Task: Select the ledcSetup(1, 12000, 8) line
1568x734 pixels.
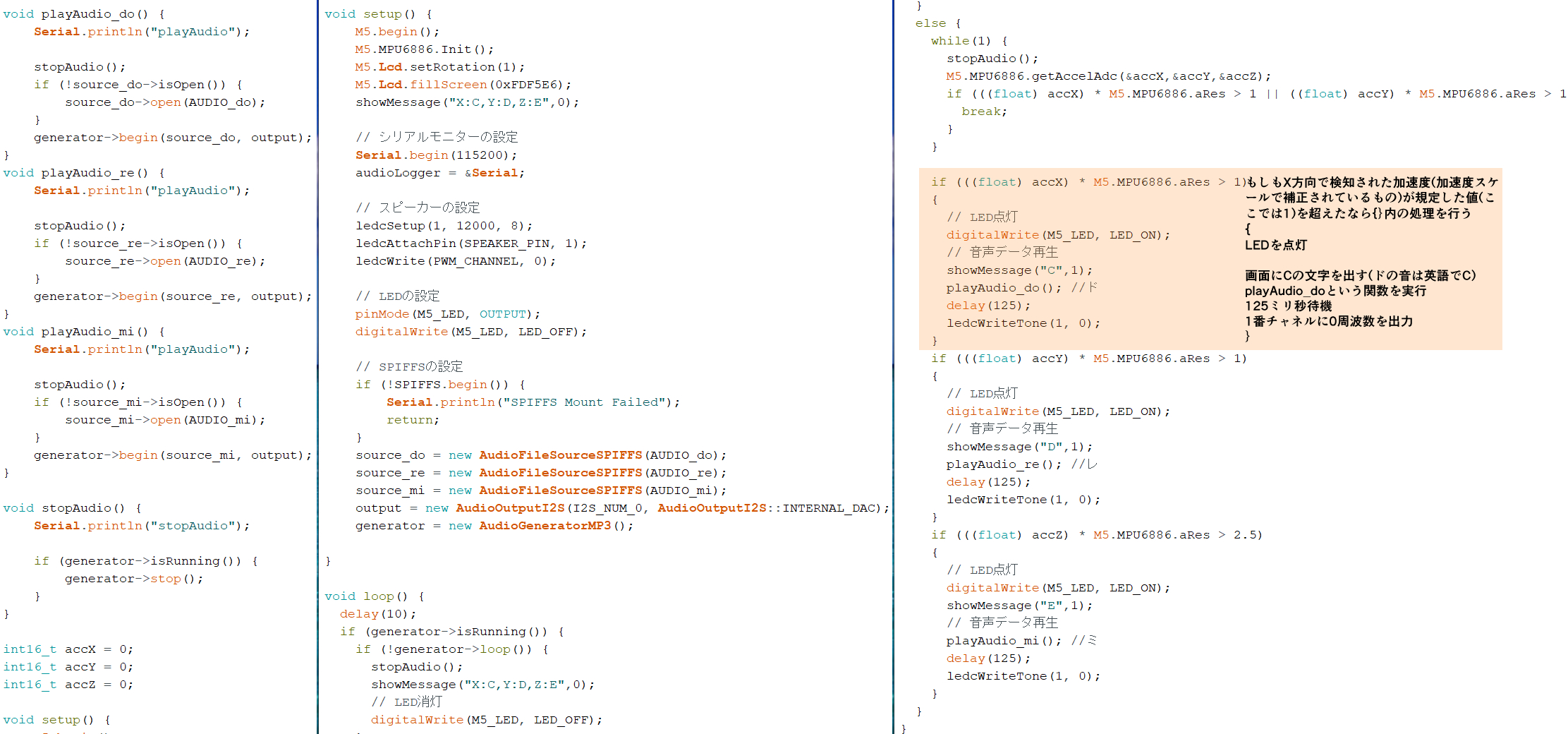Action: [444, 226]
